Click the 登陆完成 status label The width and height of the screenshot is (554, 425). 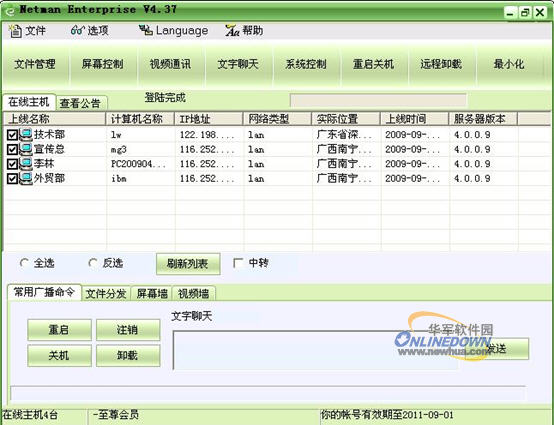[165, 98]
